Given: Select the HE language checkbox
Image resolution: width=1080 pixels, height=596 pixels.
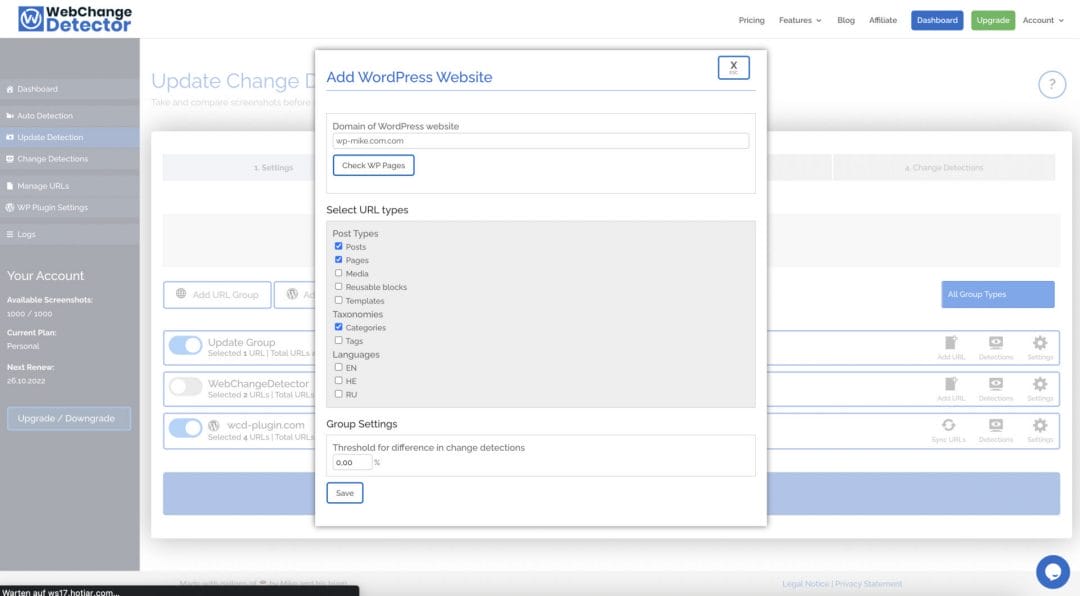Looking at the screenshot, I should tap(338, 380).
